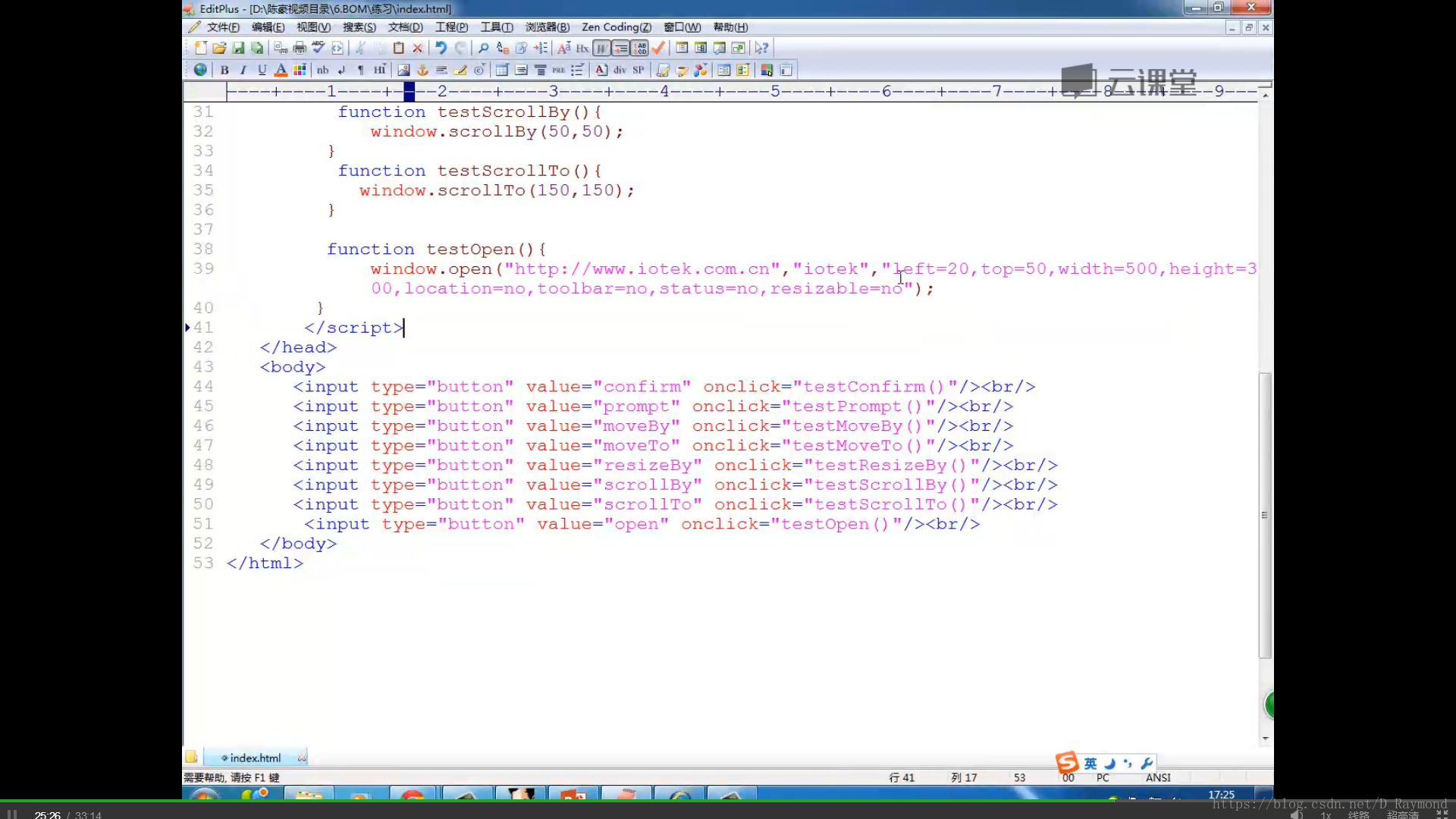Open the Hi heading tag dropdown

379,70
